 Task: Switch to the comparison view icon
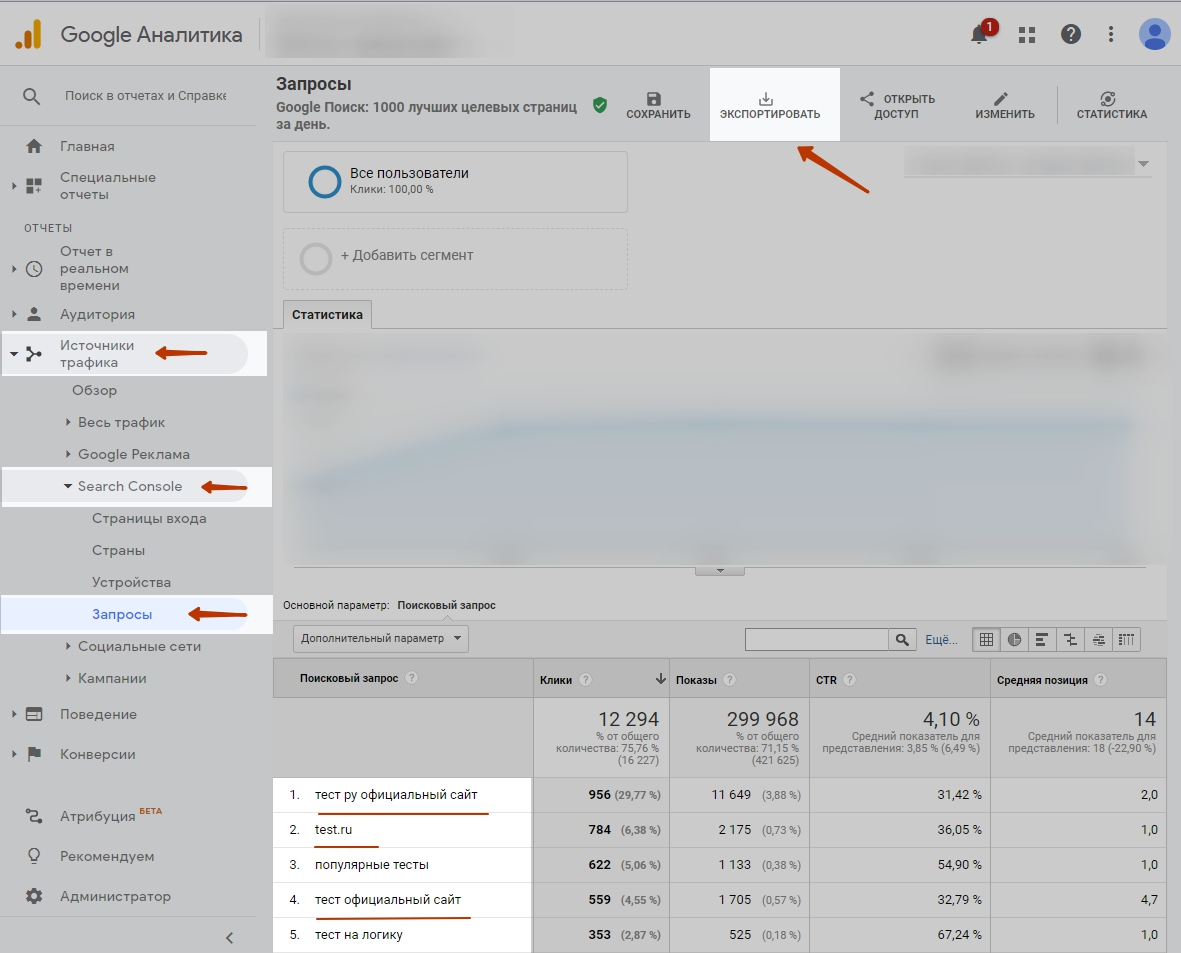tap(1070, 640)
